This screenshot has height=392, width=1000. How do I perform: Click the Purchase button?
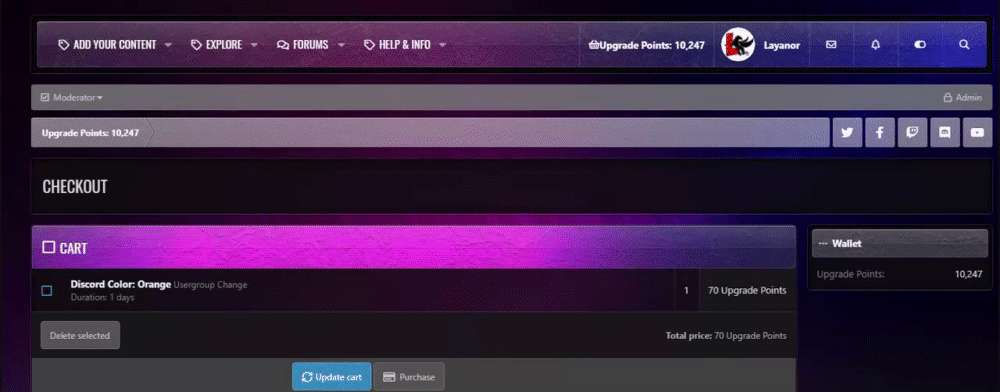click(409, 377)
